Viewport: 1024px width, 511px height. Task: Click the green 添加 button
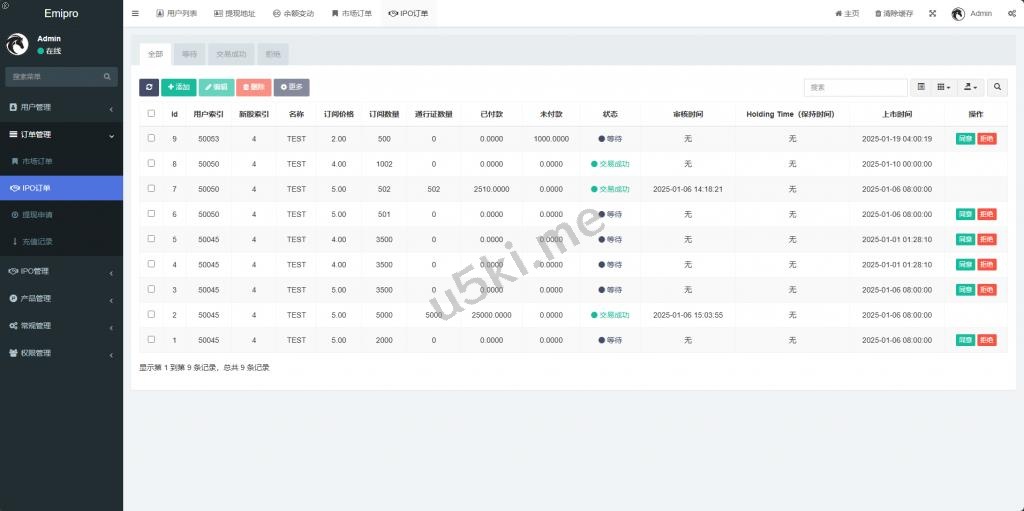coord(178,88)
